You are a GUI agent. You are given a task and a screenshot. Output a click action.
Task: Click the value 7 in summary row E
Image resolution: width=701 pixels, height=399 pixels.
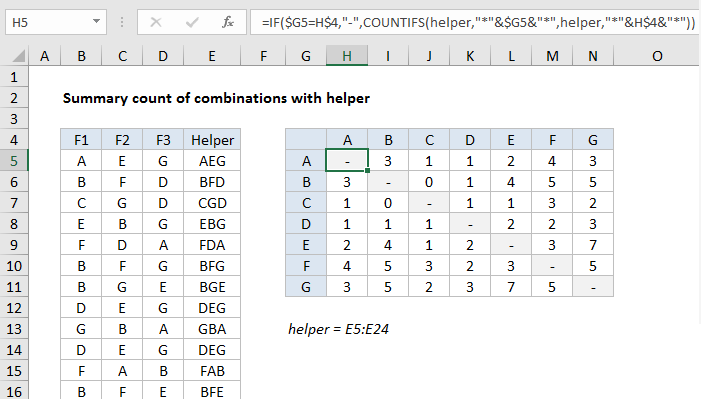[593, 245]
